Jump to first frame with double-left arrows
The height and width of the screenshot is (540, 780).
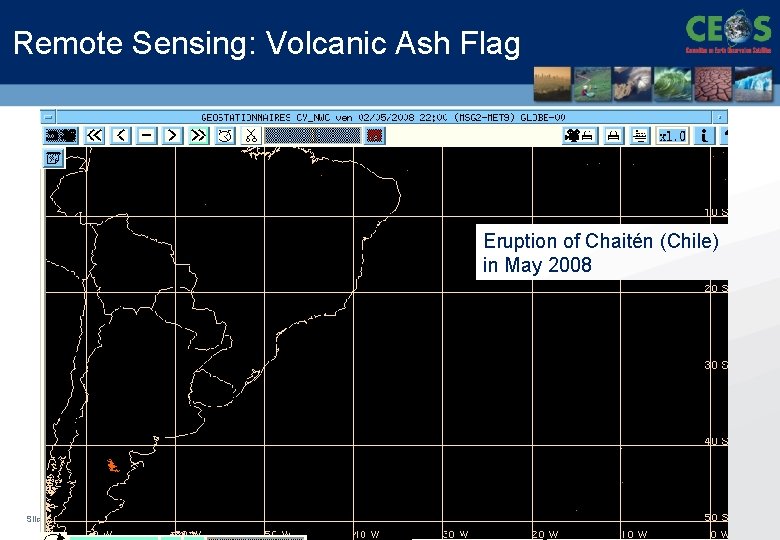click(x=94, y=136)
